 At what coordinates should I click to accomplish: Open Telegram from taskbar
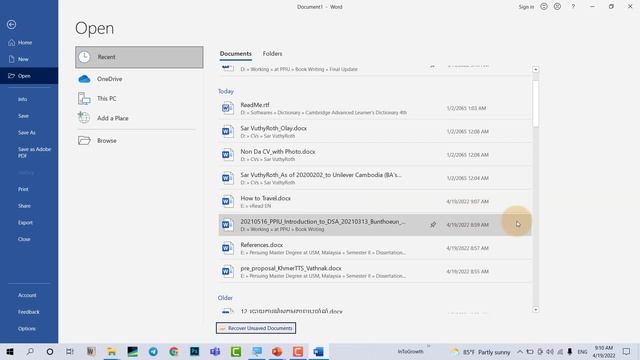153,351
